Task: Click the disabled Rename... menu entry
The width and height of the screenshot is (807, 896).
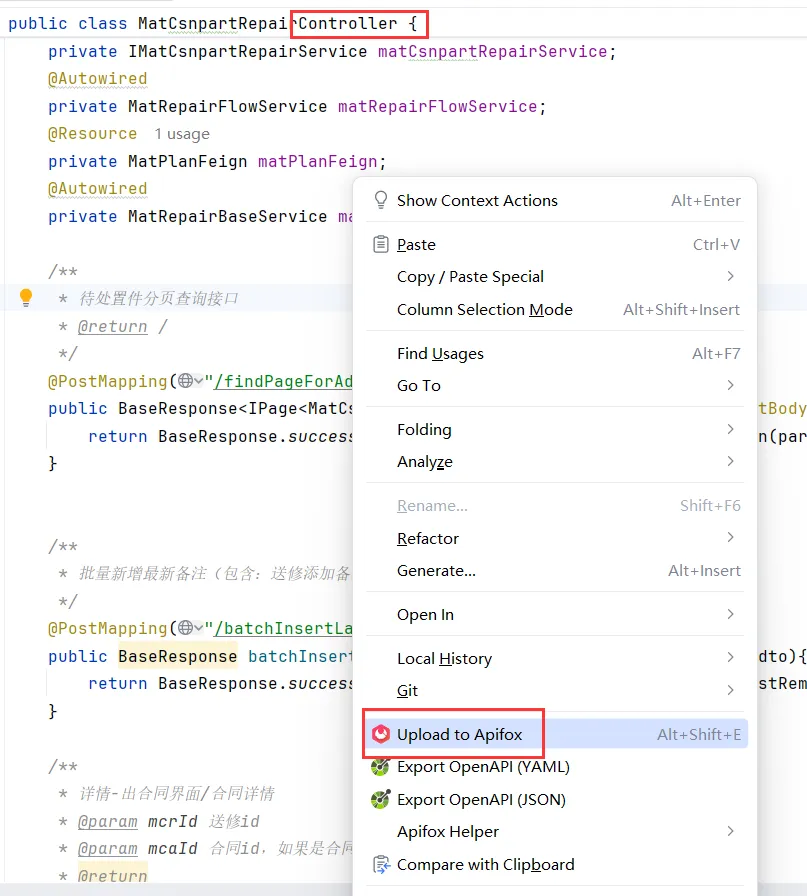Action: coord(556,506)
